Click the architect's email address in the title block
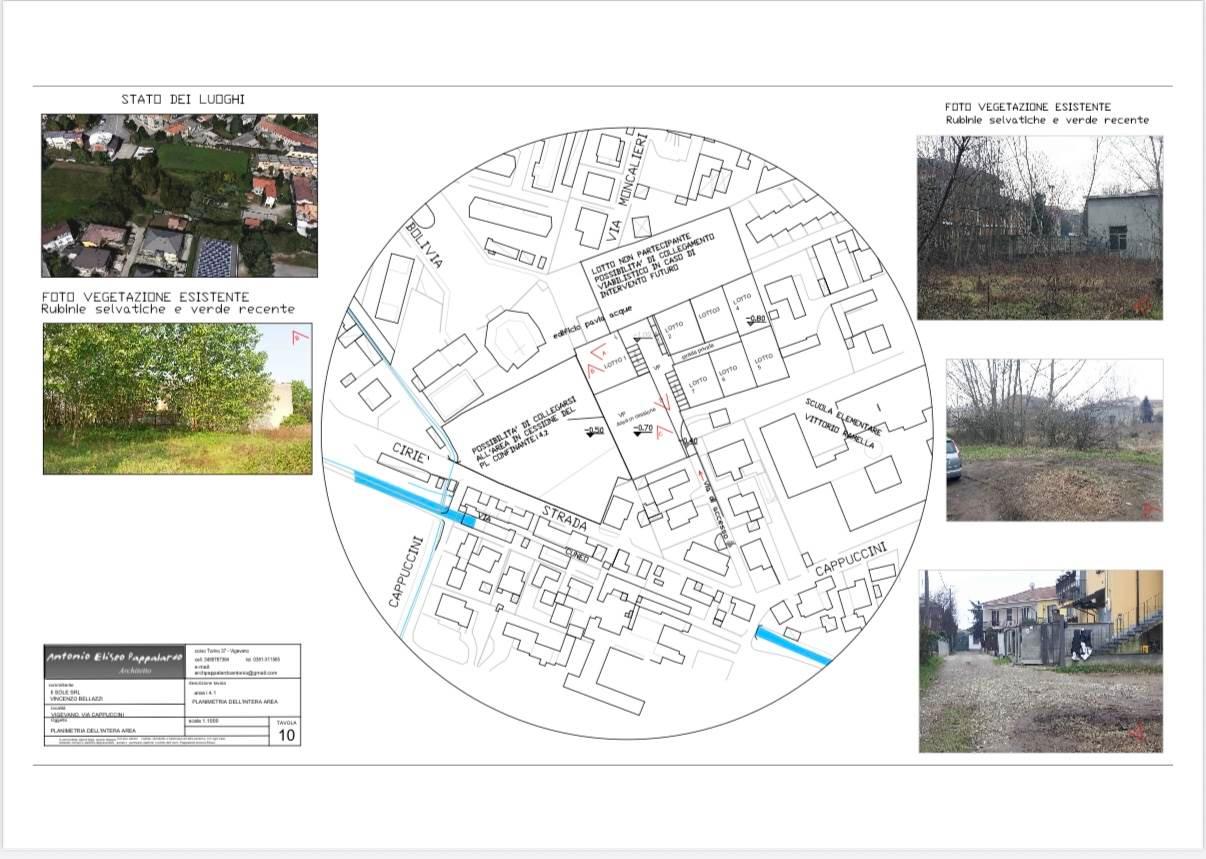 tap(235, 673)
